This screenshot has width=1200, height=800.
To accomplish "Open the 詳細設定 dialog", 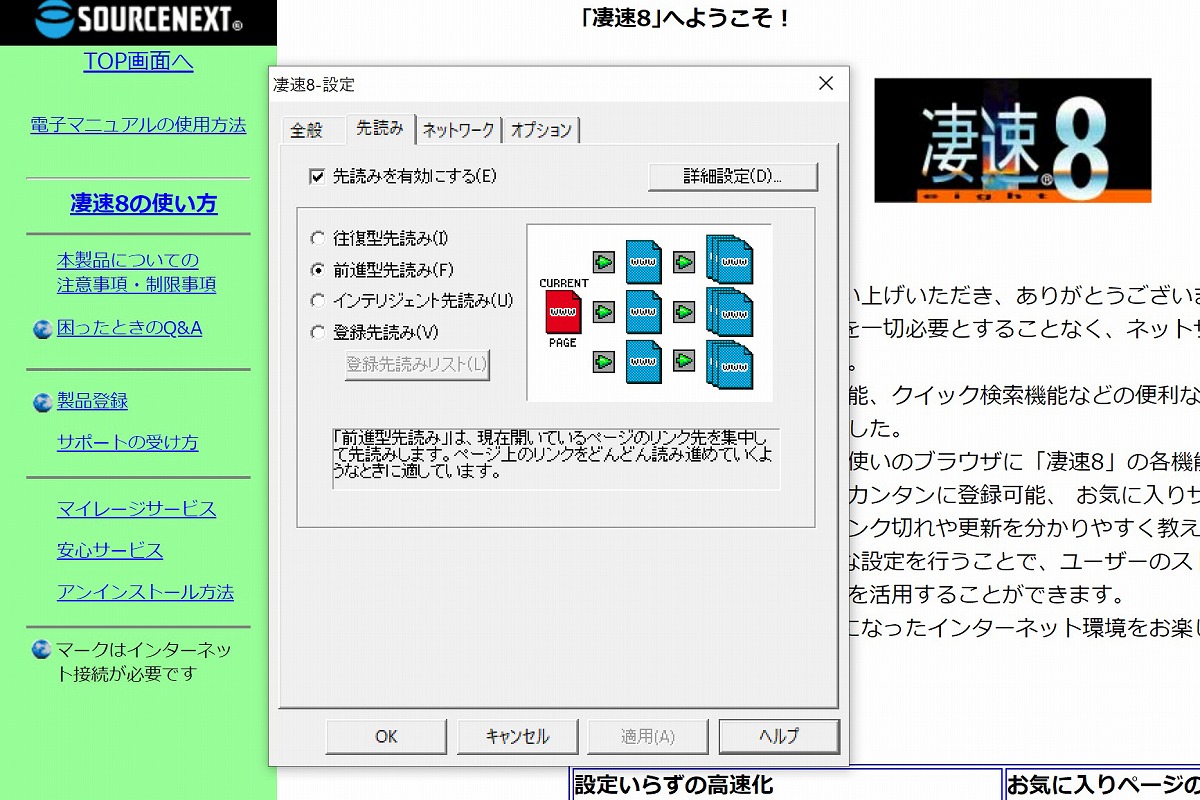I will point(733,177).
